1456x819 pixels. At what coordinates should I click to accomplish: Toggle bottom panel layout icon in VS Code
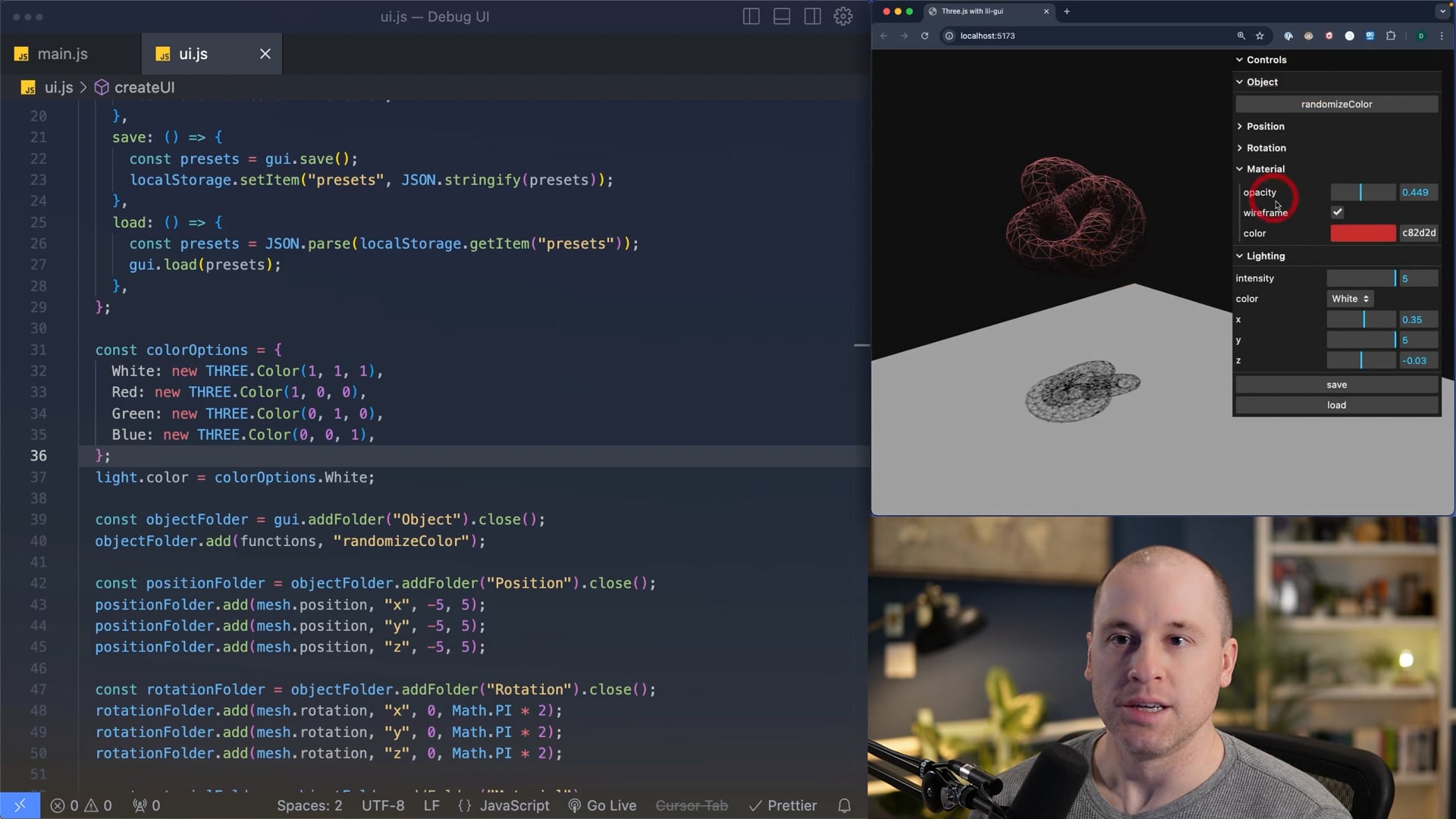782,17
